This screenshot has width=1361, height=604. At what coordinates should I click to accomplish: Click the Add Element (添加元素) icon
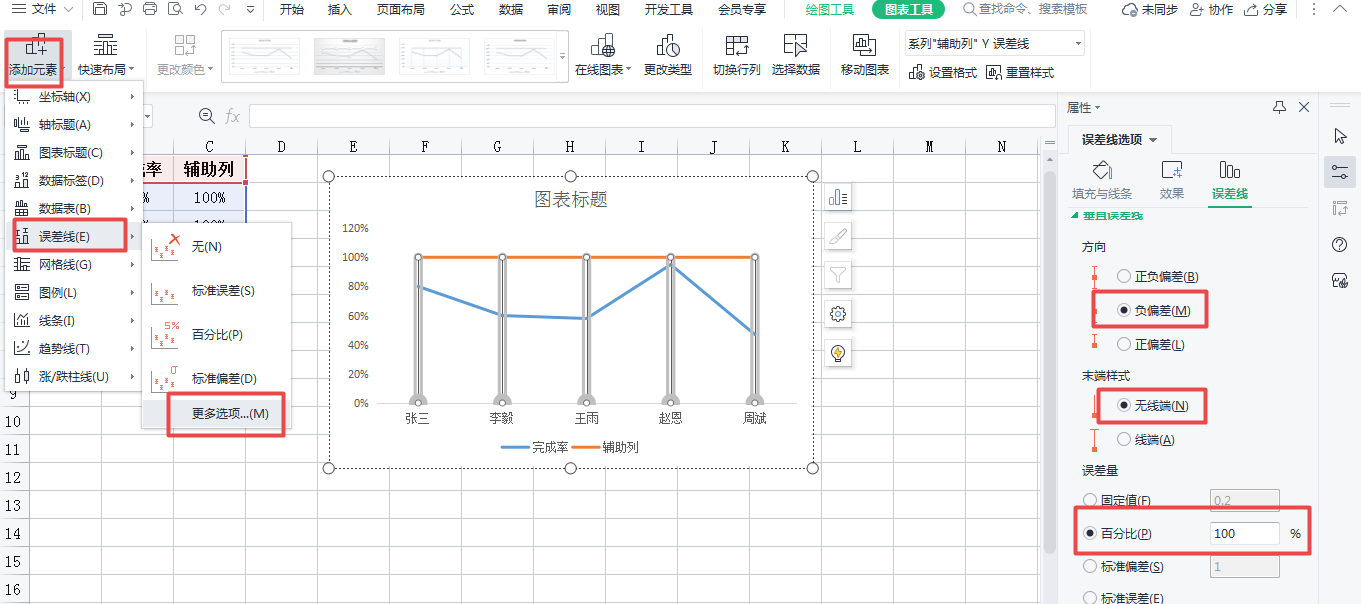click(35, 46)
